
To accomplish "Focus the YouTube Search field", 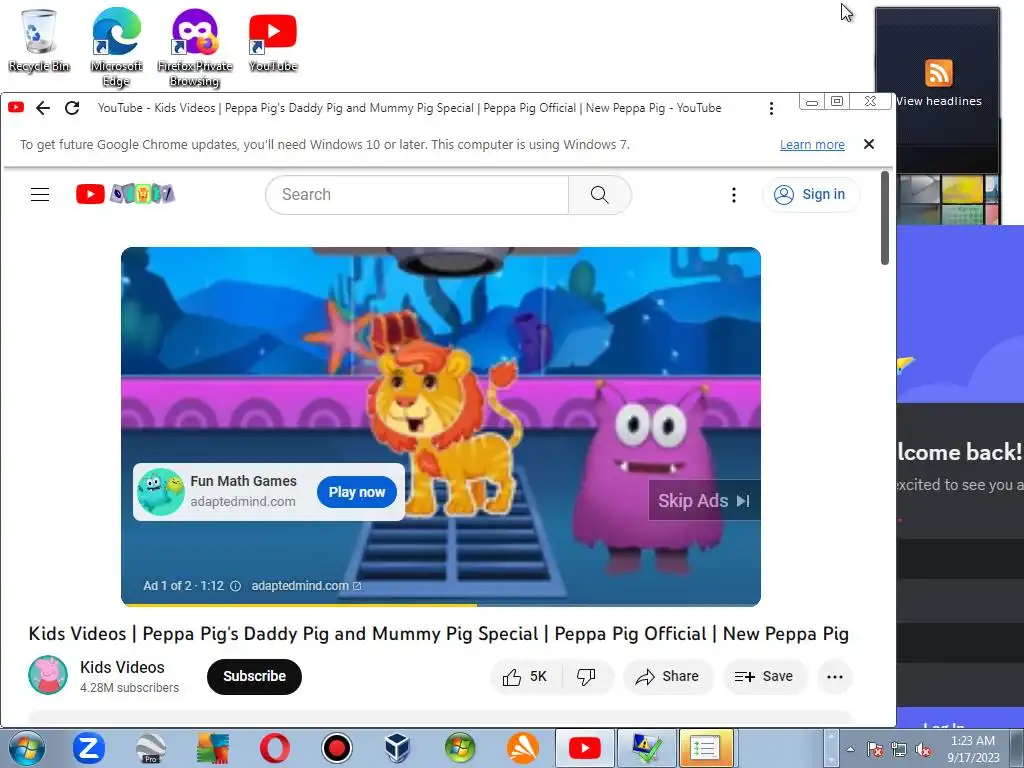I will 417,195.
